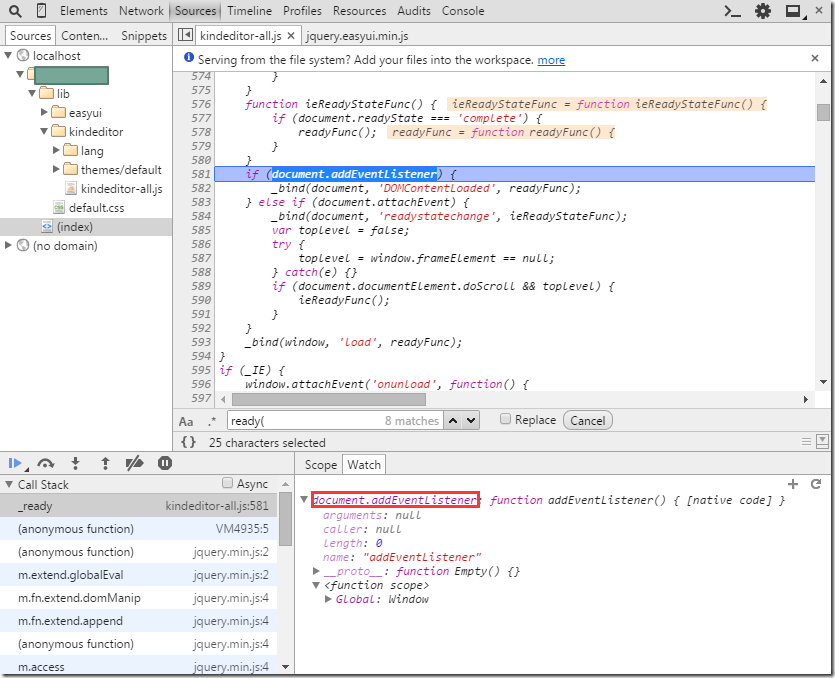Collapse the Call Stack section
The image size is (835, 678).
pyautogui.click(x=9, y=485)
